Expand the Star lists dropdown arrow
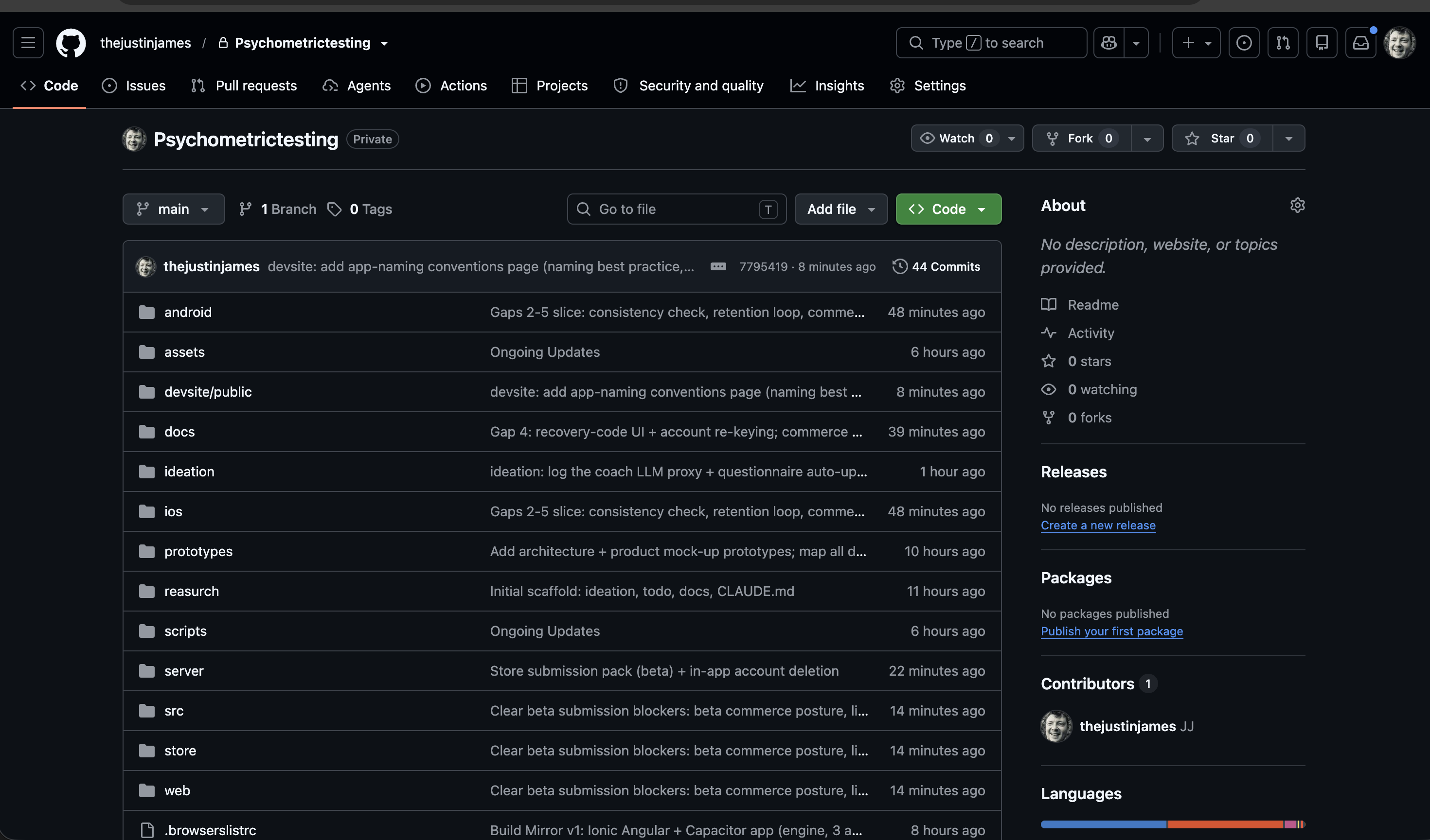The height and width of the screenshot is (840, 1430). 1289,139
